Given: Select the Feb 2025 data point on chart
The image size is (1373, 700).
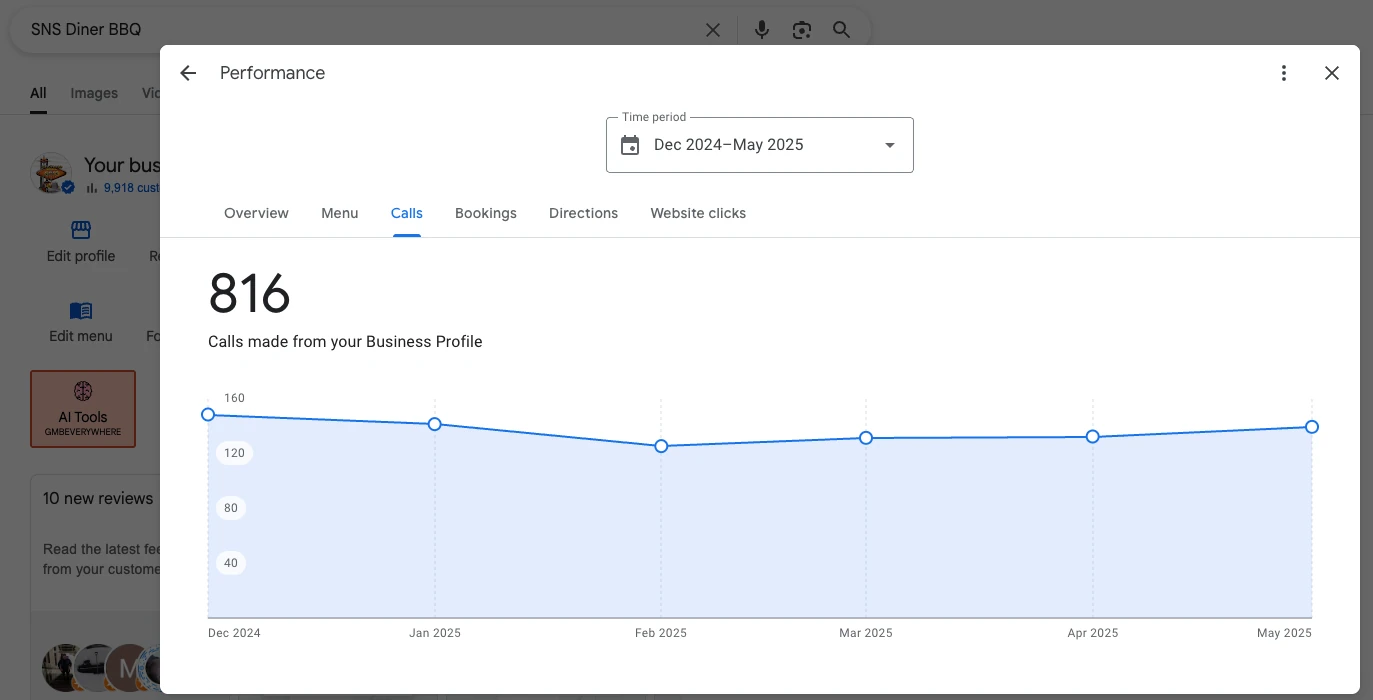Looking at the screenshot, I should point(661,446).
